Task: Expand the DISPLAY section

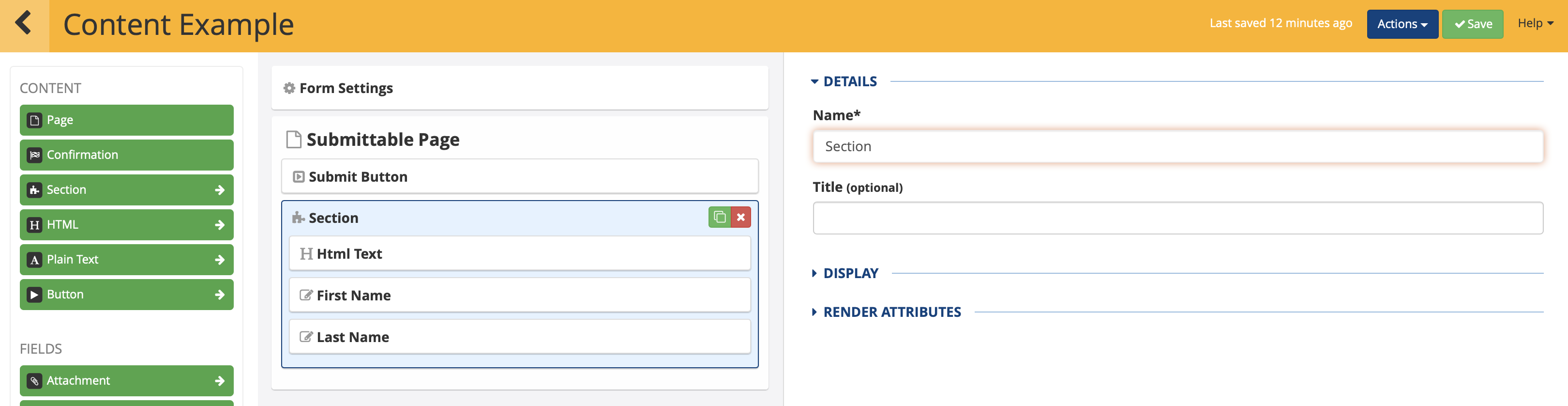Action: pos(845,273)
